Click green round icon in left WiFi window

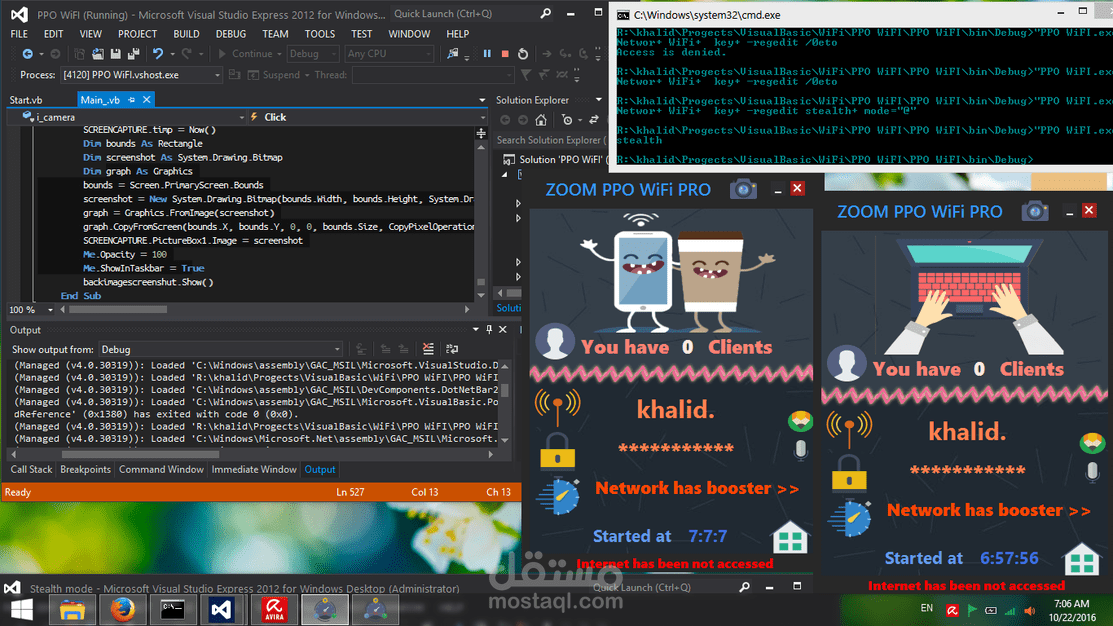tap(800, 421)
